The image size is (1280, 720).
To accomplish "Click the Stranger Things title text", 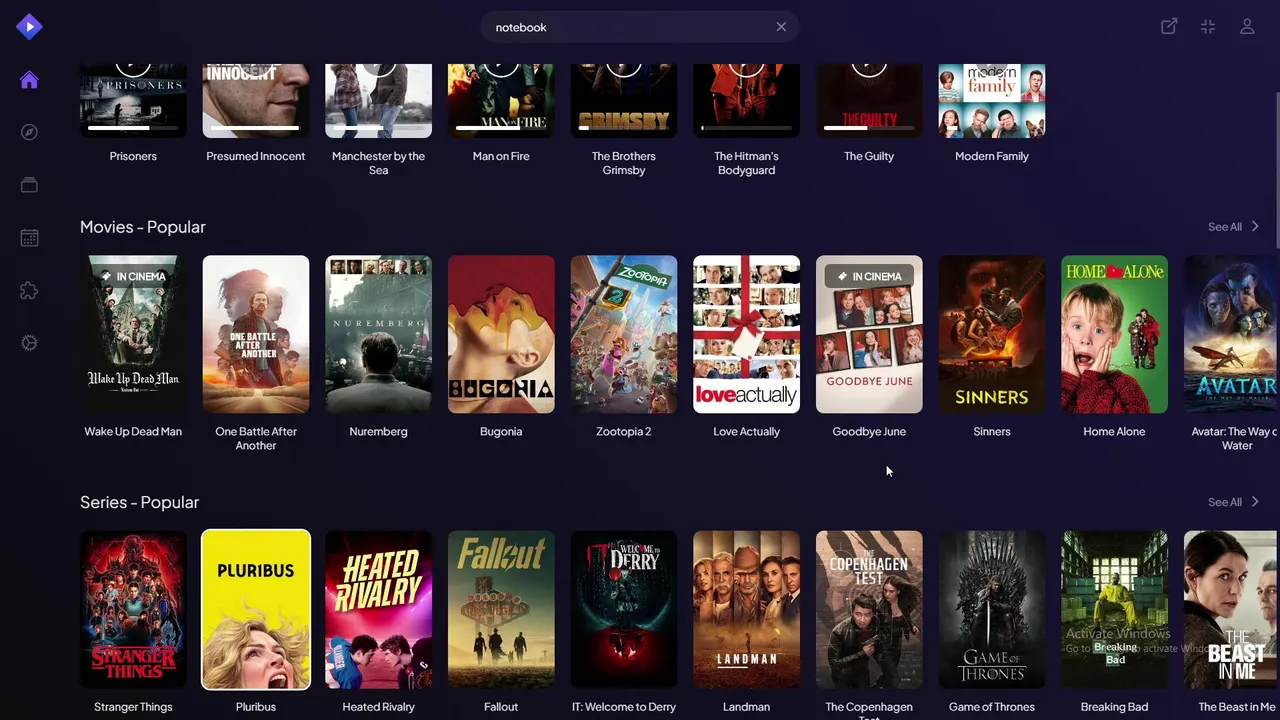I will [x=133, y=707].
